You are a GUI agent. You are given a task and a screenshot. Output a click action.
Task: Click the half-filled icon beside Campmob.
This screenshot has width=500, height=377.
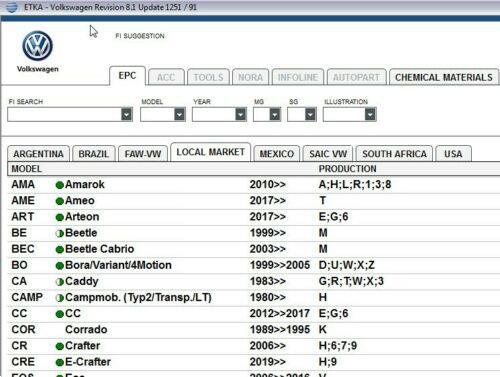[x=60, y=298]
